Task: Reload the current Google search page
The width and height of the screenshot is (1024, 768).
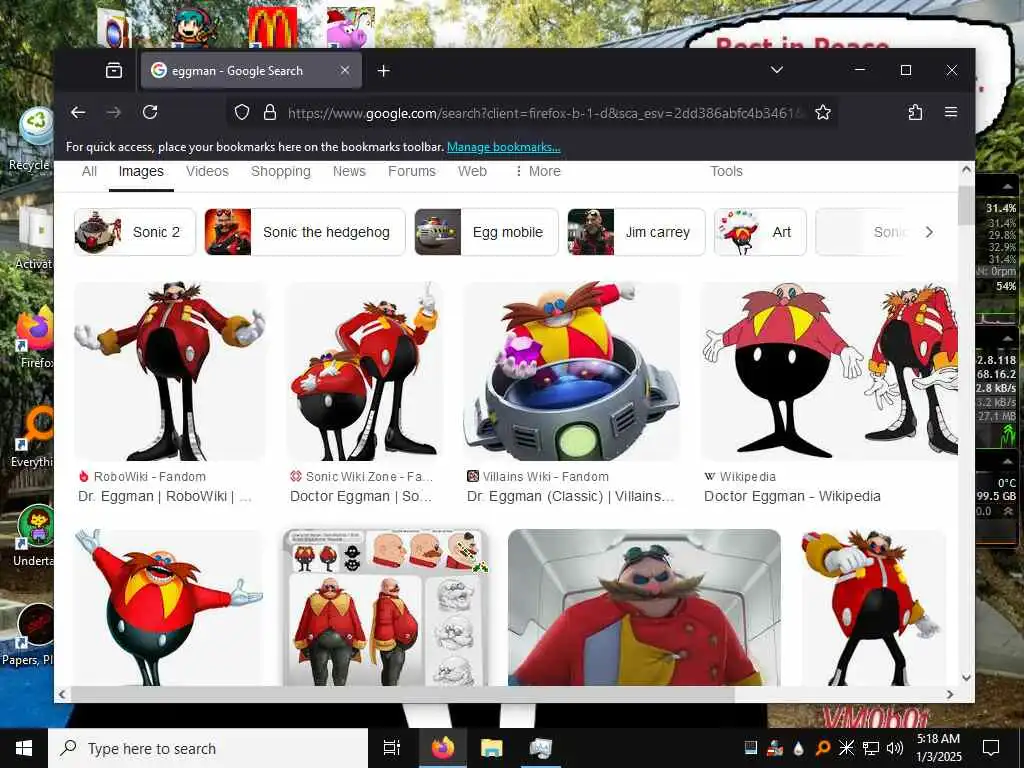Action: click(x=150, y=112)
